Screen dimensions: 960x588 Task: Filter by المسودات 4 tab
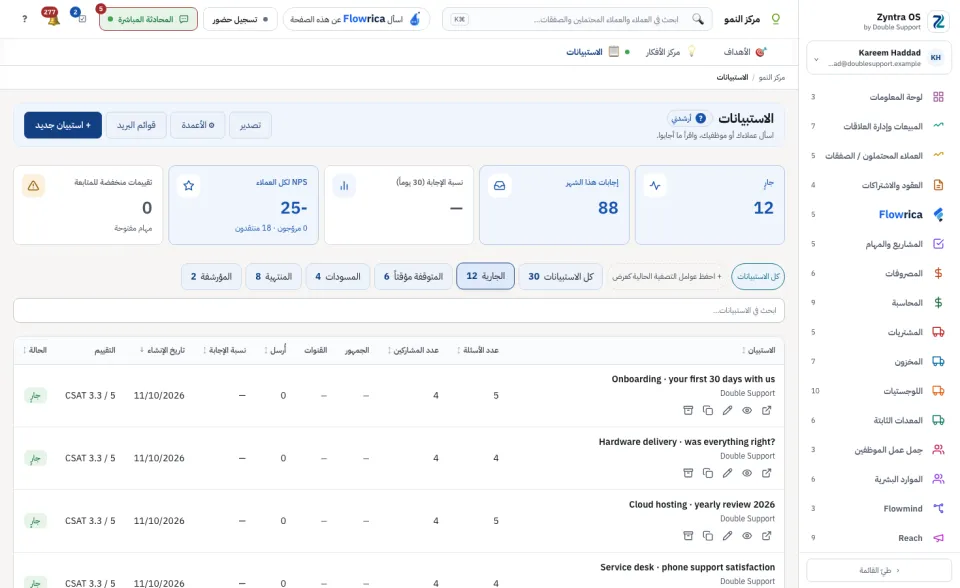(338, 276)
